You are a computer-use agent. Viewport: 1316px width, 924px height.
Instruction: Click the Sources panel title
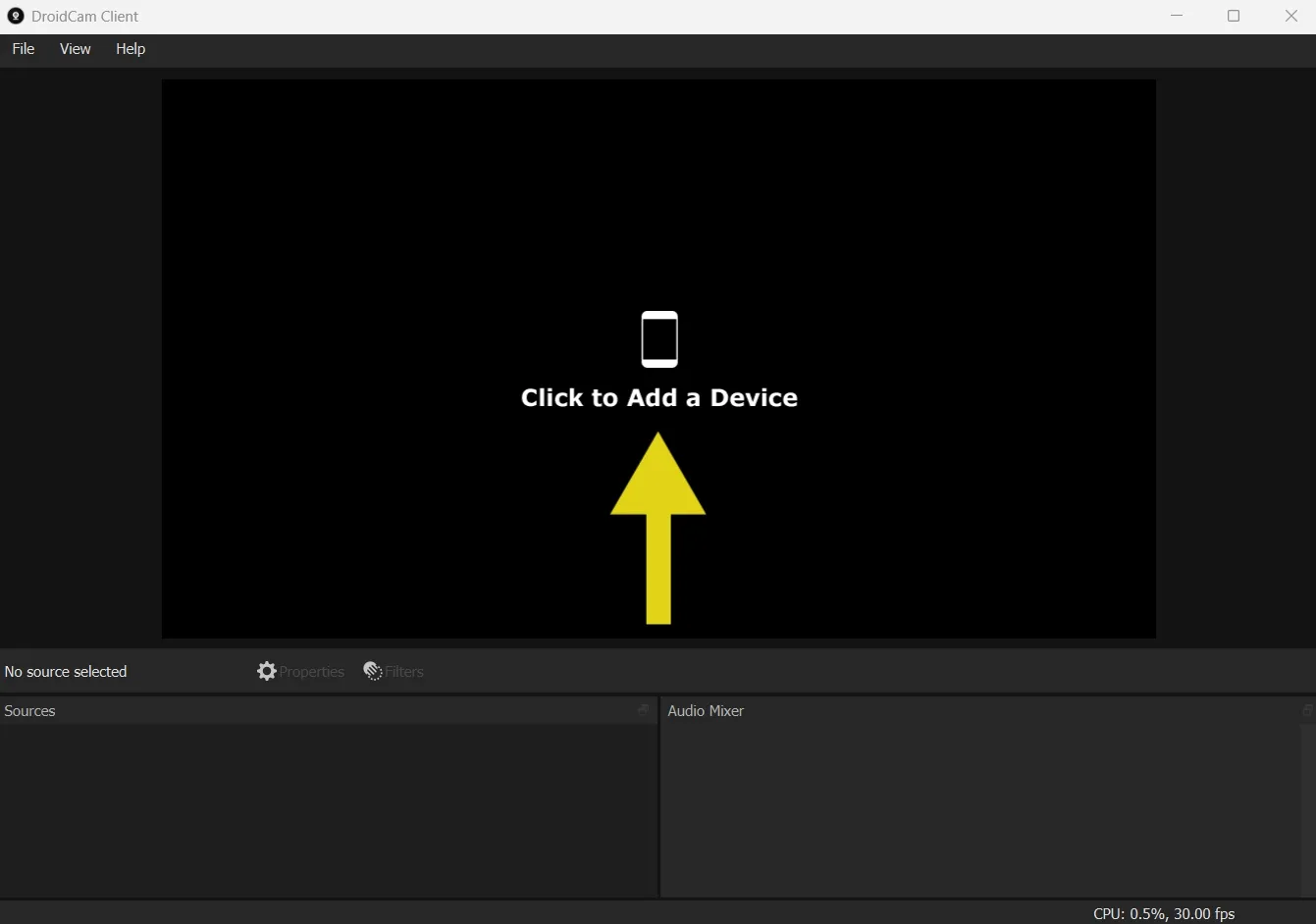pyautogui.click(x=29, y=711)
